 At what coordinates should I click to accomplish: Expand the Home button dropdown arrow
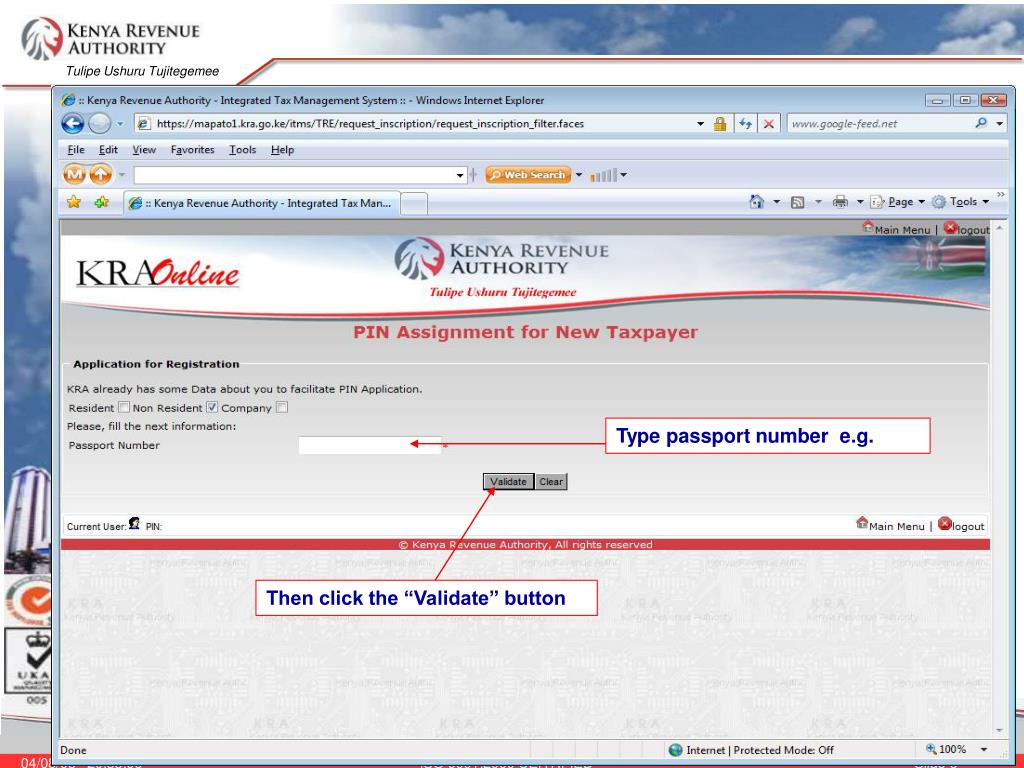776,202
